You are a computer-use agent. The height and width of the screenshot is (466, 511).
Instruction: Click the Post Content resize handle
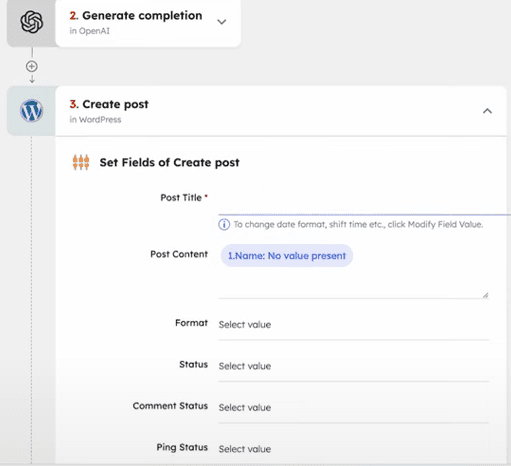point(485,295)
